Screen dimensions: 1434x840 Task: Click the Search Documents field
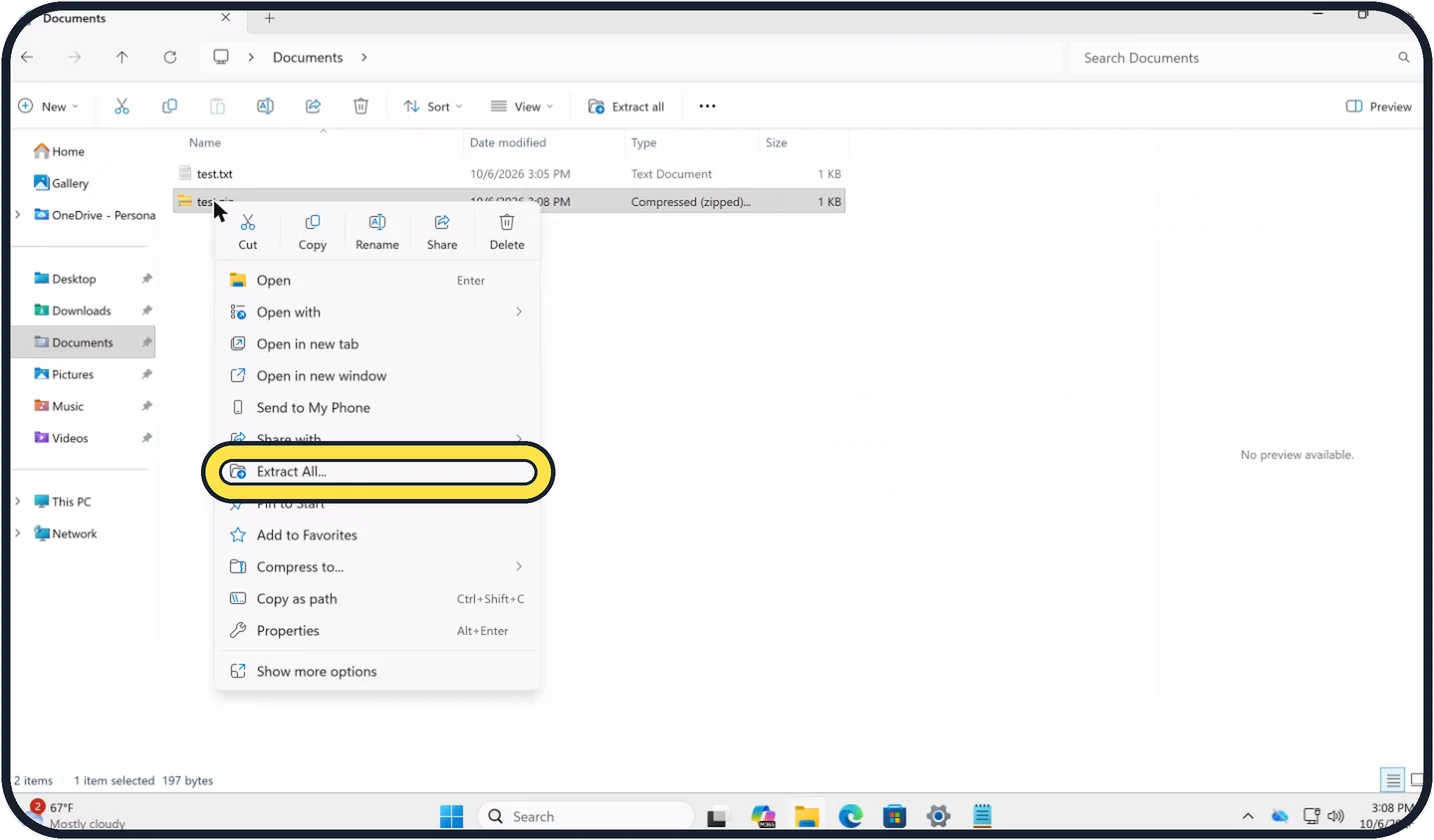(x=1244, y=58)
